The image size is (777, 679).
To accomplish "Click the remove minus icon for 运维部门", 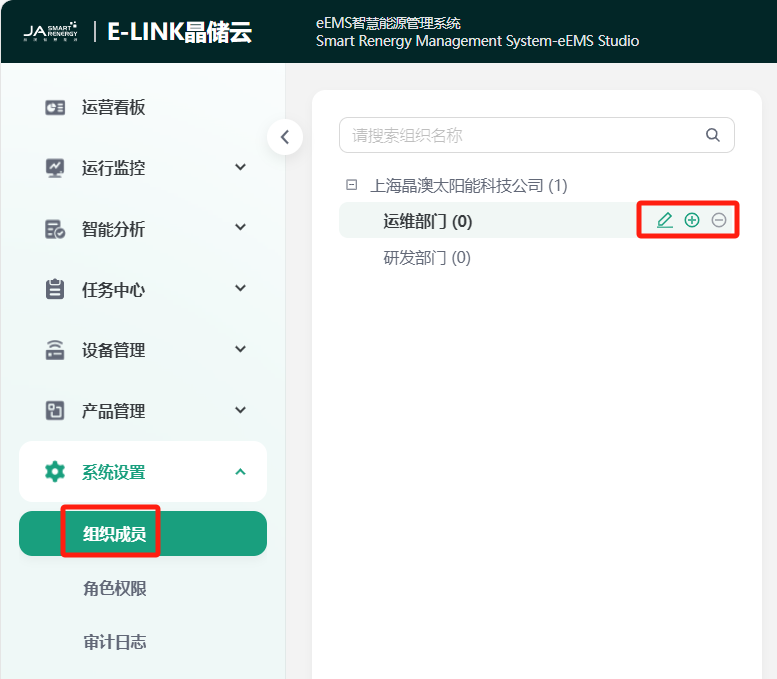I will point(718,220).
